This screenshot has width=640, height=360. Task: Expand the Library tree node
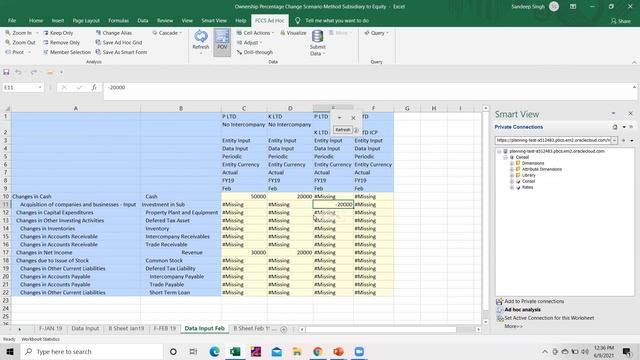[x=512, y=175]
